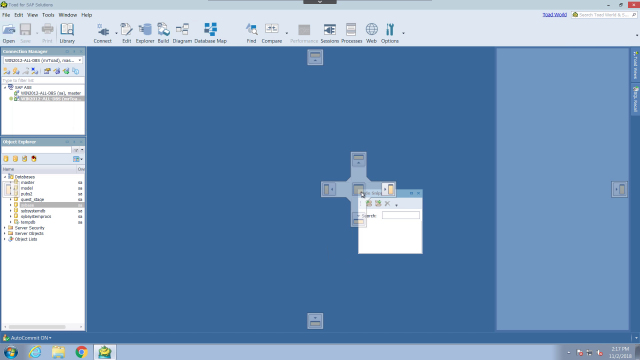Collapse the SAP ASE connection group
The image size is (640, 360).
tap(5, 87)
